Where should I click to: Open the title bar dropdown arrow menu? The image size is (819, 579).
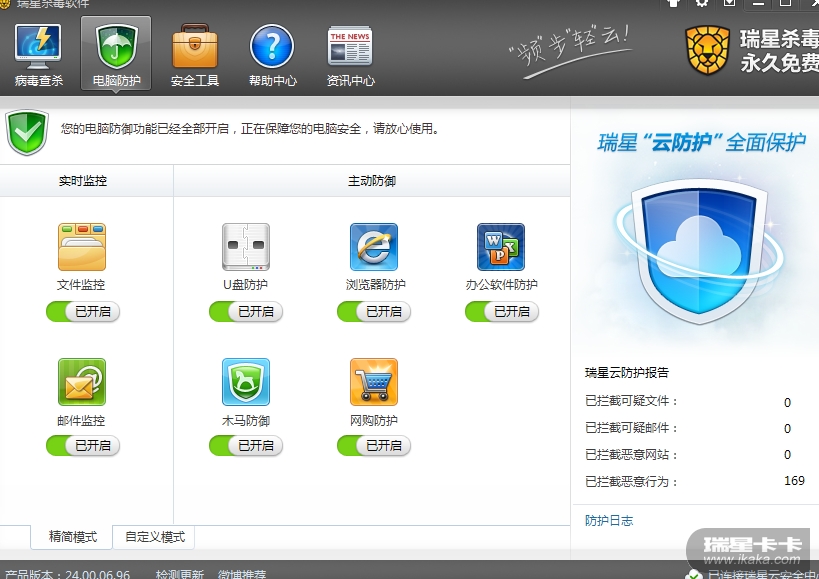(x=730, y=3)
